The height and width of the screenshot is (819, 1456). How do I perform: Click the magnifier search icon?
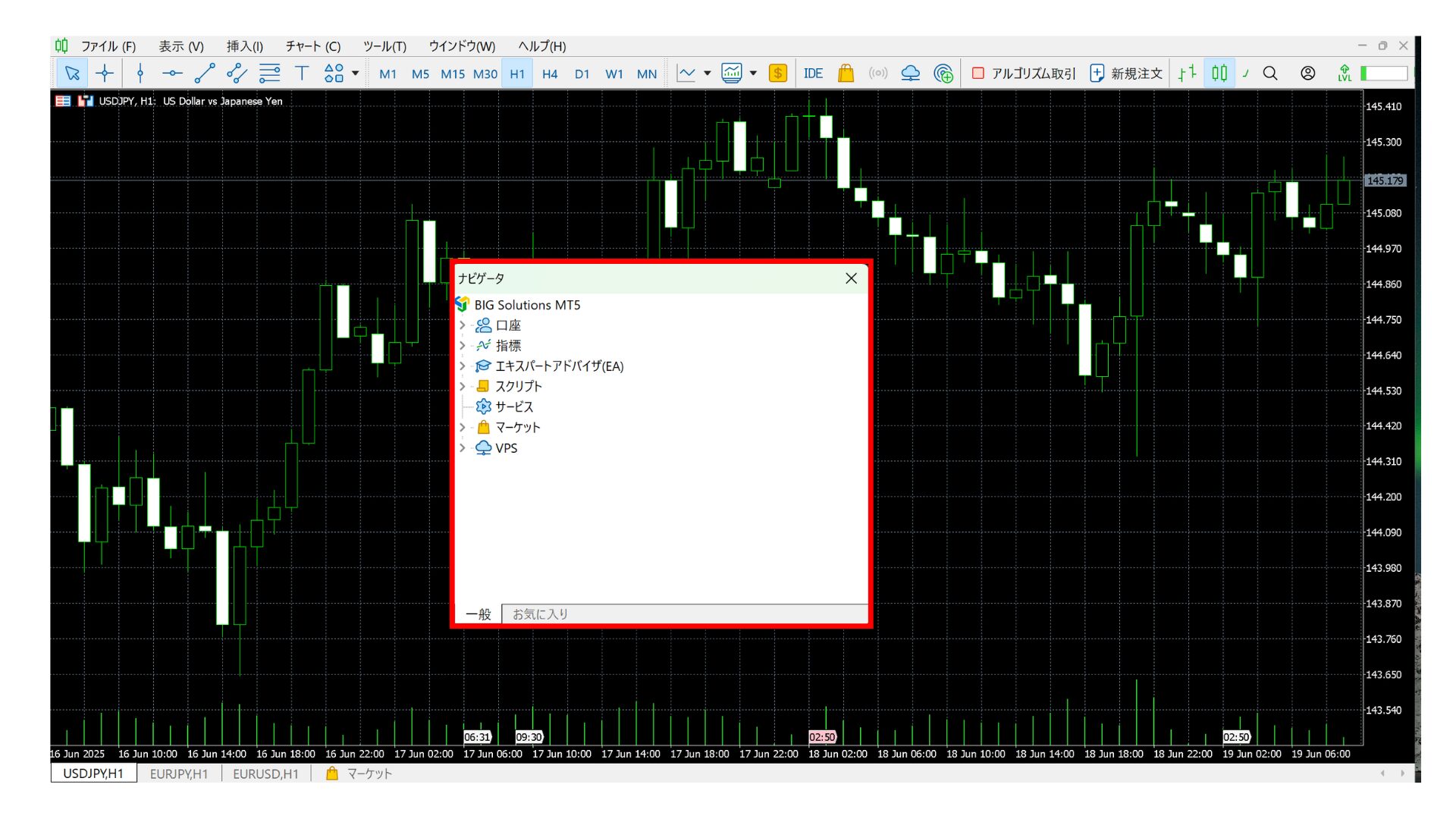coord(1270,74)
